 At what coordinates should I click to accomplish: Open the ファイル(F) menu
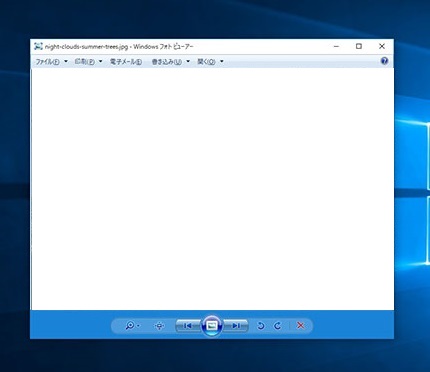(47, 62)
